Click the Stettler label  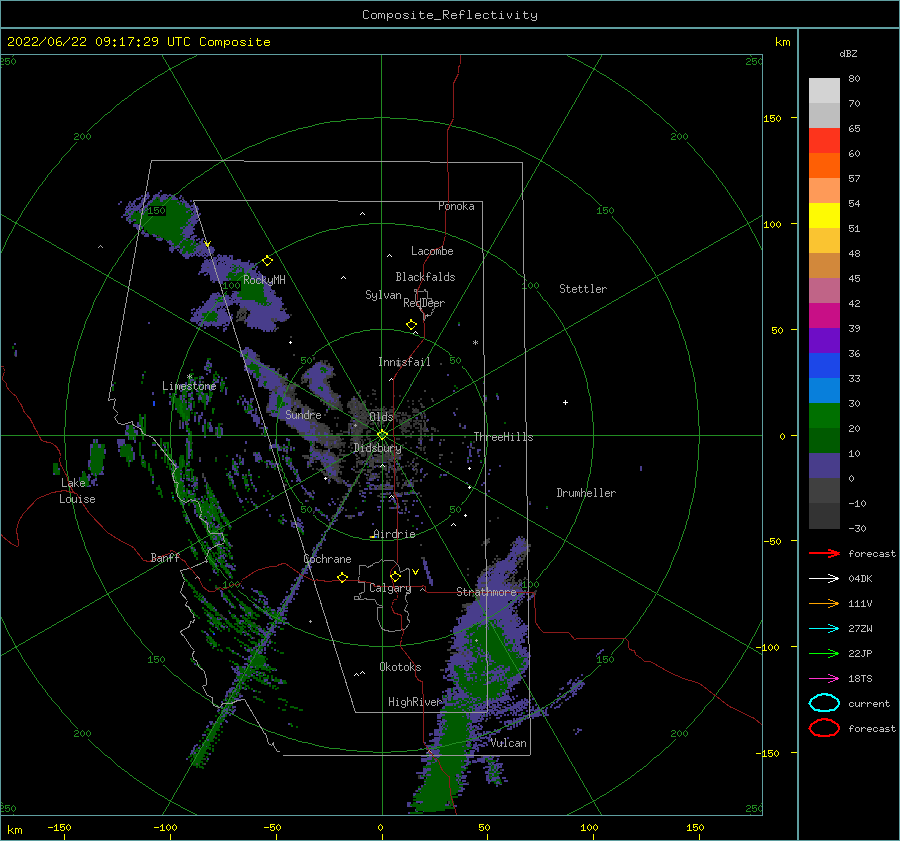(583, 289)
